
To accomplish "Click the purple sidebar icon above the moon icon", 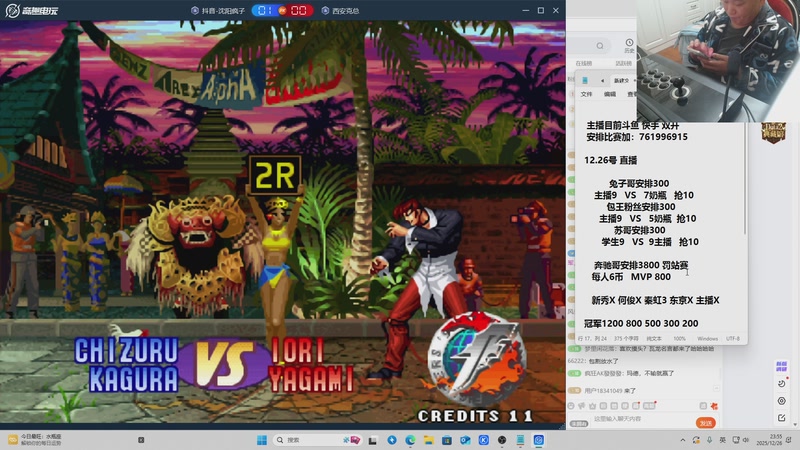I will coord(781,366).
